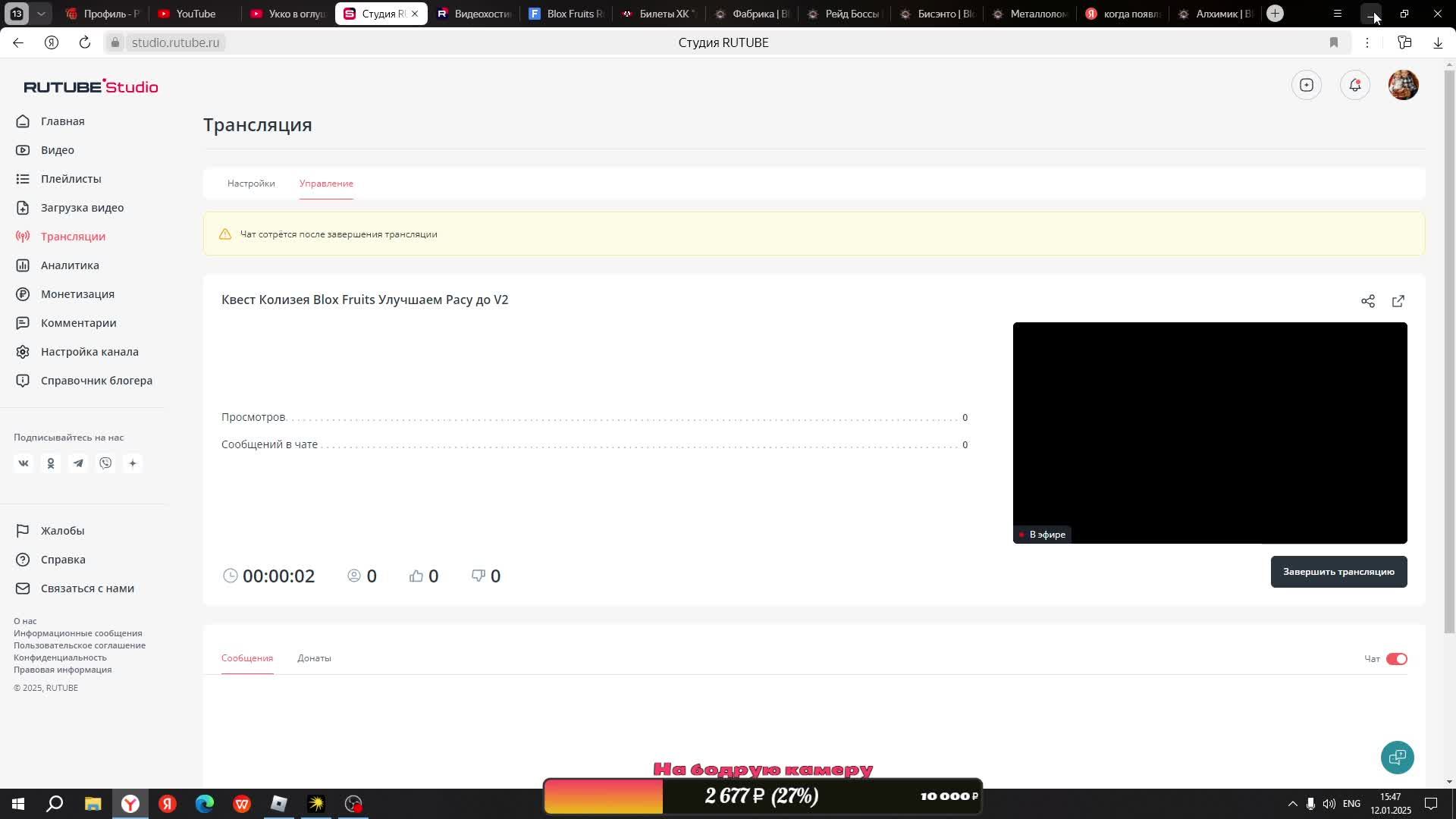Viewport: 1456px width, 819px height.
Task: Select the Сообщения tab
Action: pos(247,658)
